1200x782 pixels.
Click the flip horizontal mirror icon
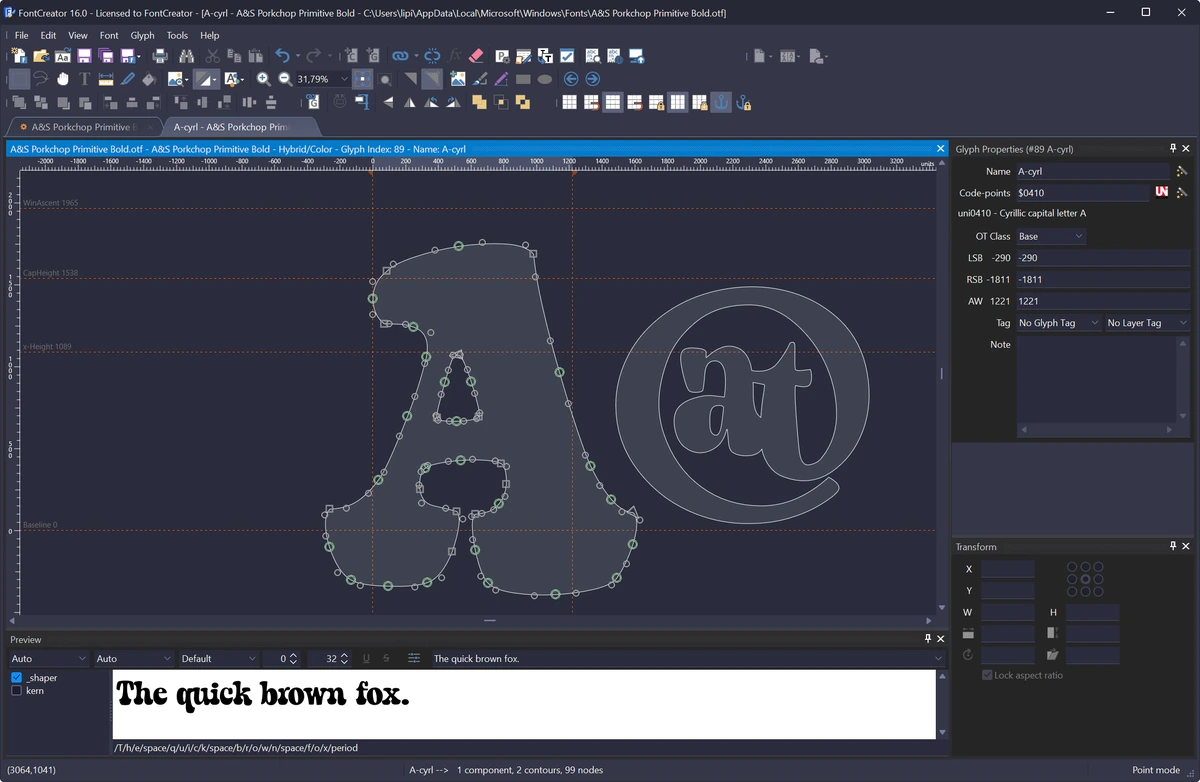point(410,102)
